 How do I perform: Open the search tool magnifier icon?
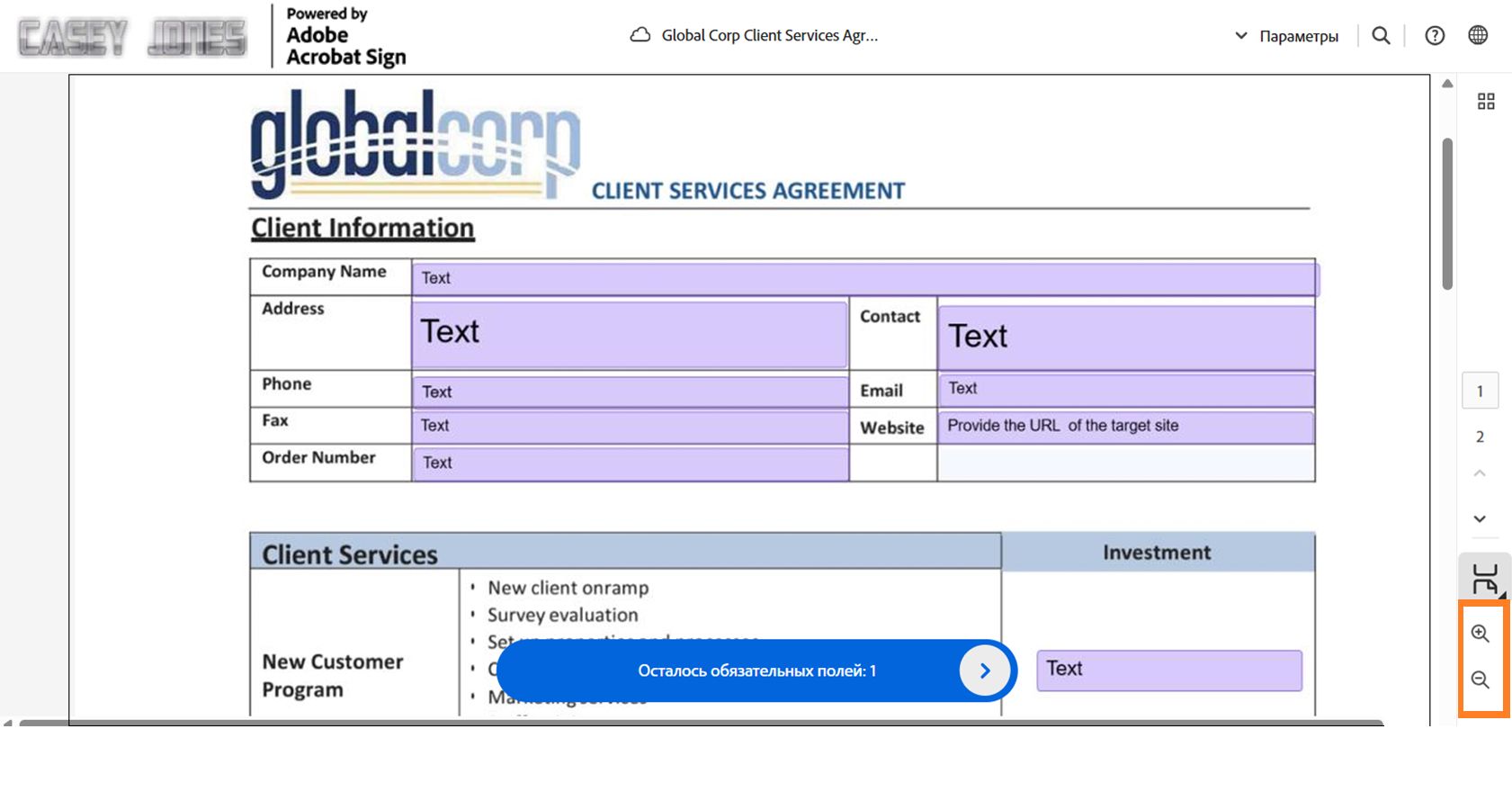[x=1381, y=35]
